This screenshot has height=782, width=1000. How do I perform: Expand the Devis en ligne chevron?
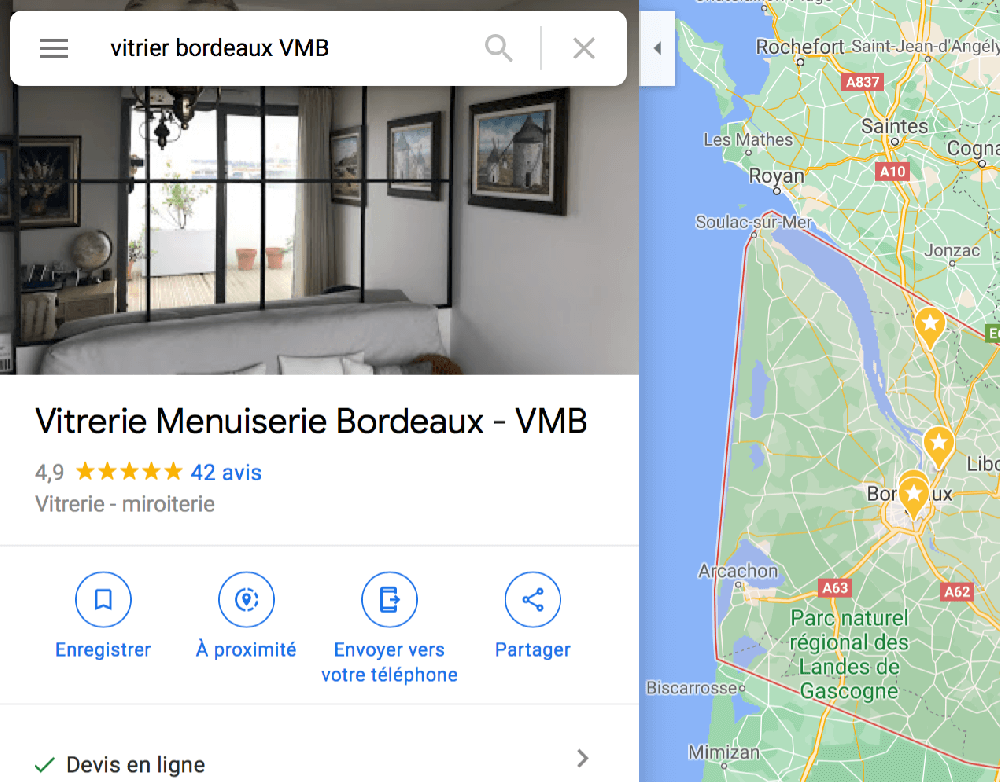point(582,758)
